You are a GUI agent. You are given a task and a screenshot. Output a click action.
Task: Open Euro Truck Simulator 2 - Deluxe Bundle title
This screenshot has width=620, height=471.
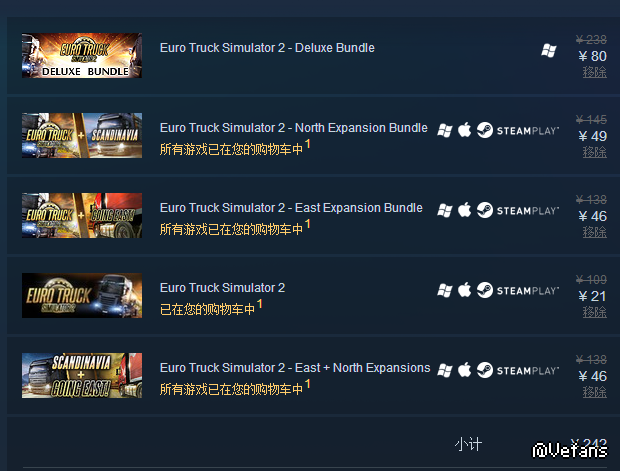click(x=267, y=48)
